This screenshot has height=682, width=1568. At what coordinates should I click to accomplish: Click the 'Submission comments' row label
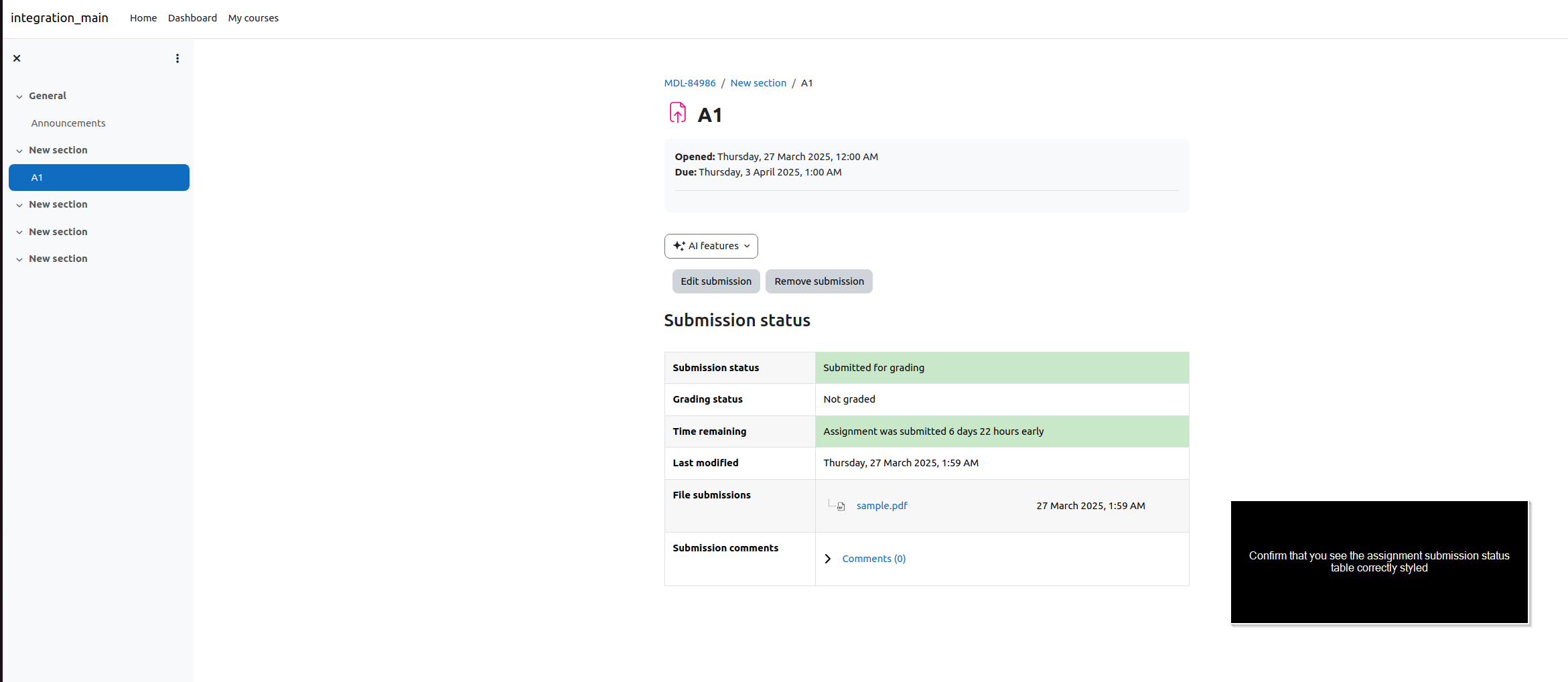(725, 548)
